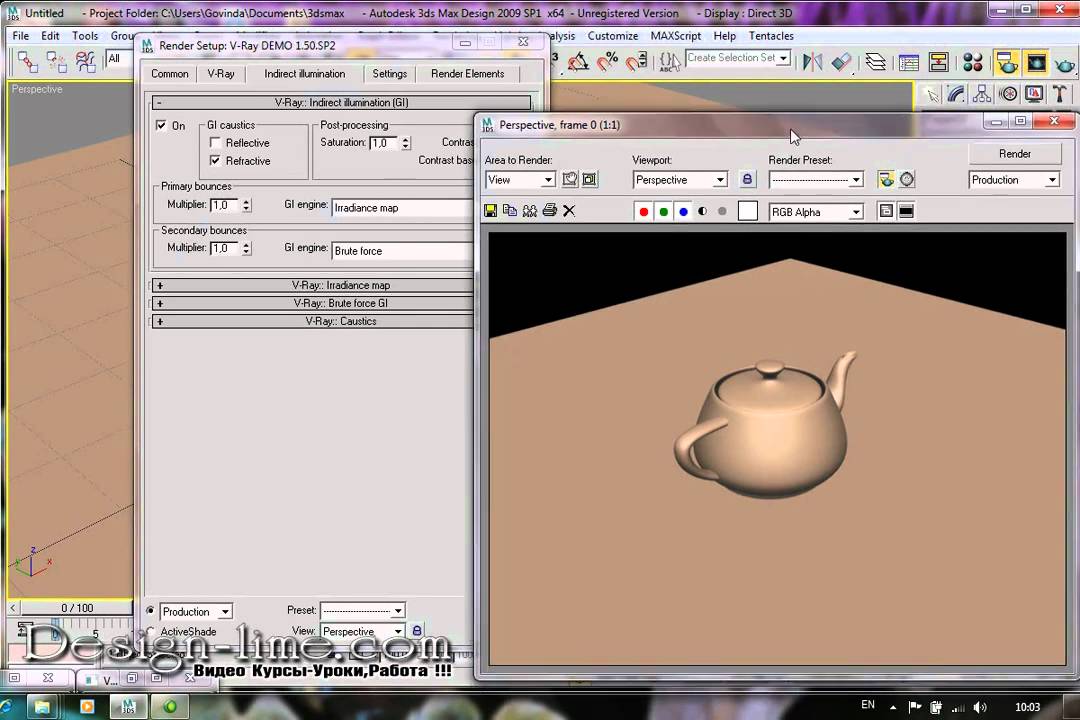Select the Align tool icon
Screen dimensions: 1080x720
click(x=842, y=62)
